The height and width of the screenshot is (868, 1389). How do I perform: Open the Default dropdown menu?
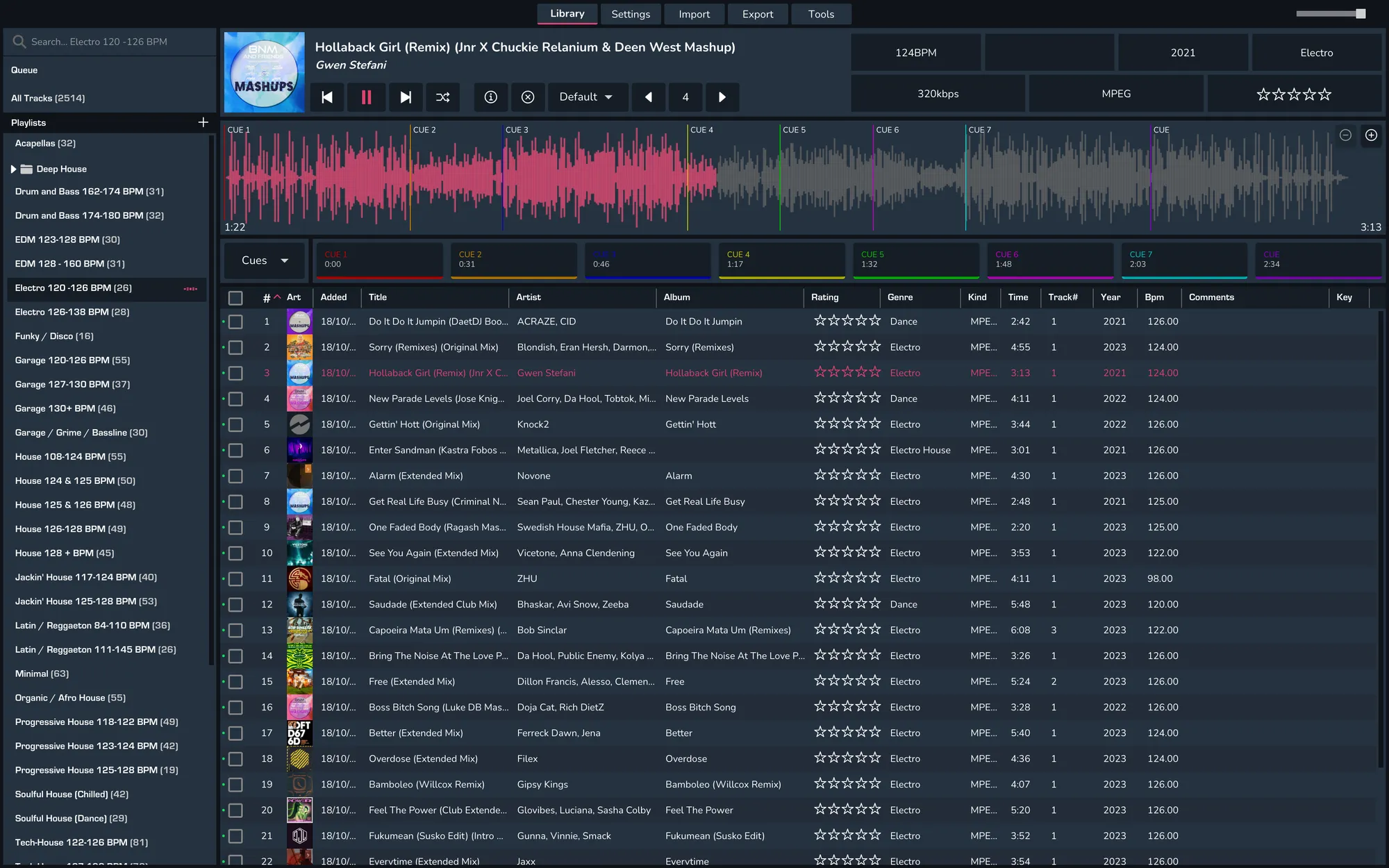(587, 97)
